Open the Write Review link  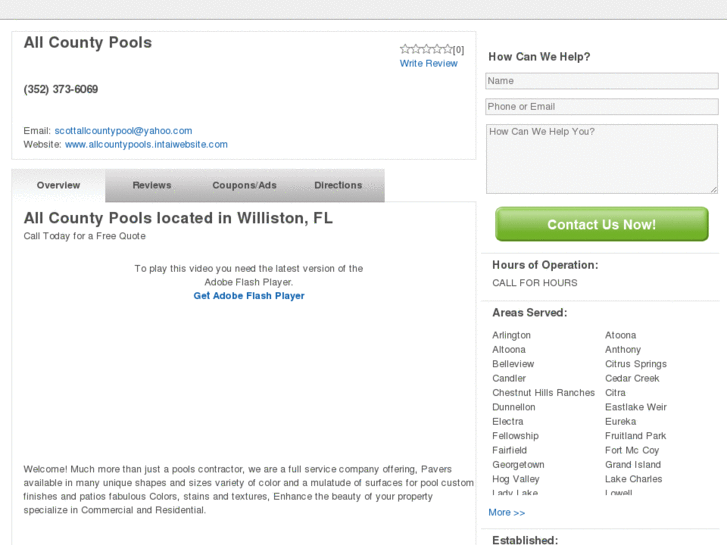pyautogui.click(x=428, y=64)
